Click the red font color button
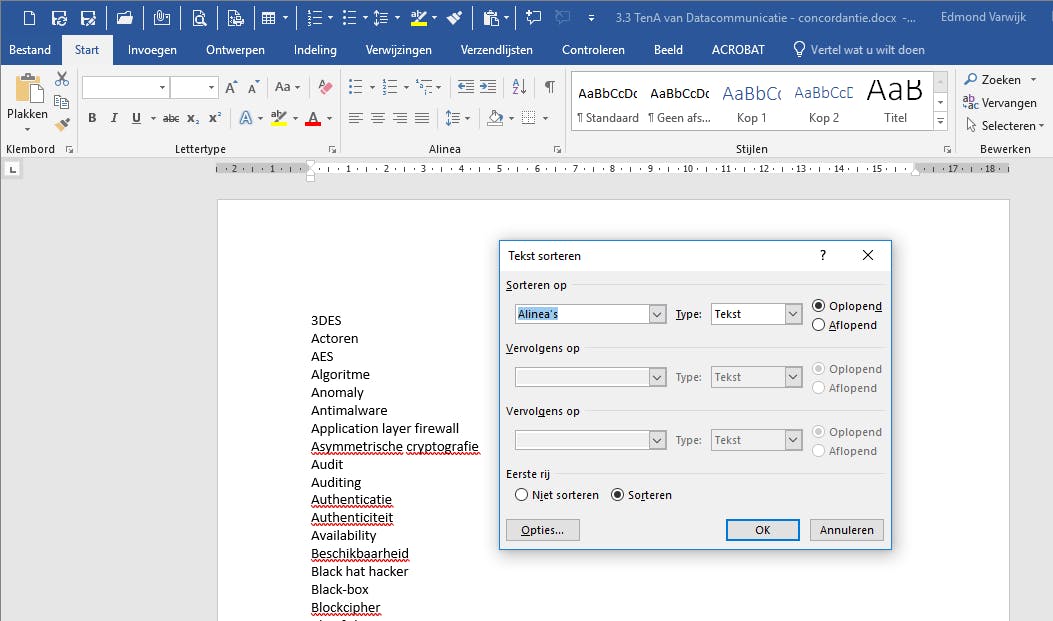This screenshot has width=1053, height=621. click(312, 119)
